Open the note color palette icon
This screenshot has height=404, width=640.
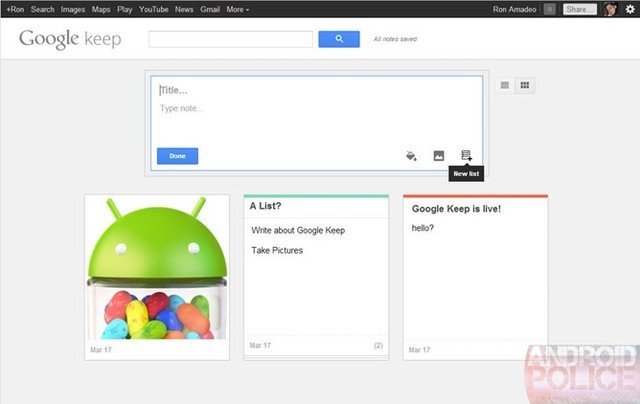coord(411,156)
